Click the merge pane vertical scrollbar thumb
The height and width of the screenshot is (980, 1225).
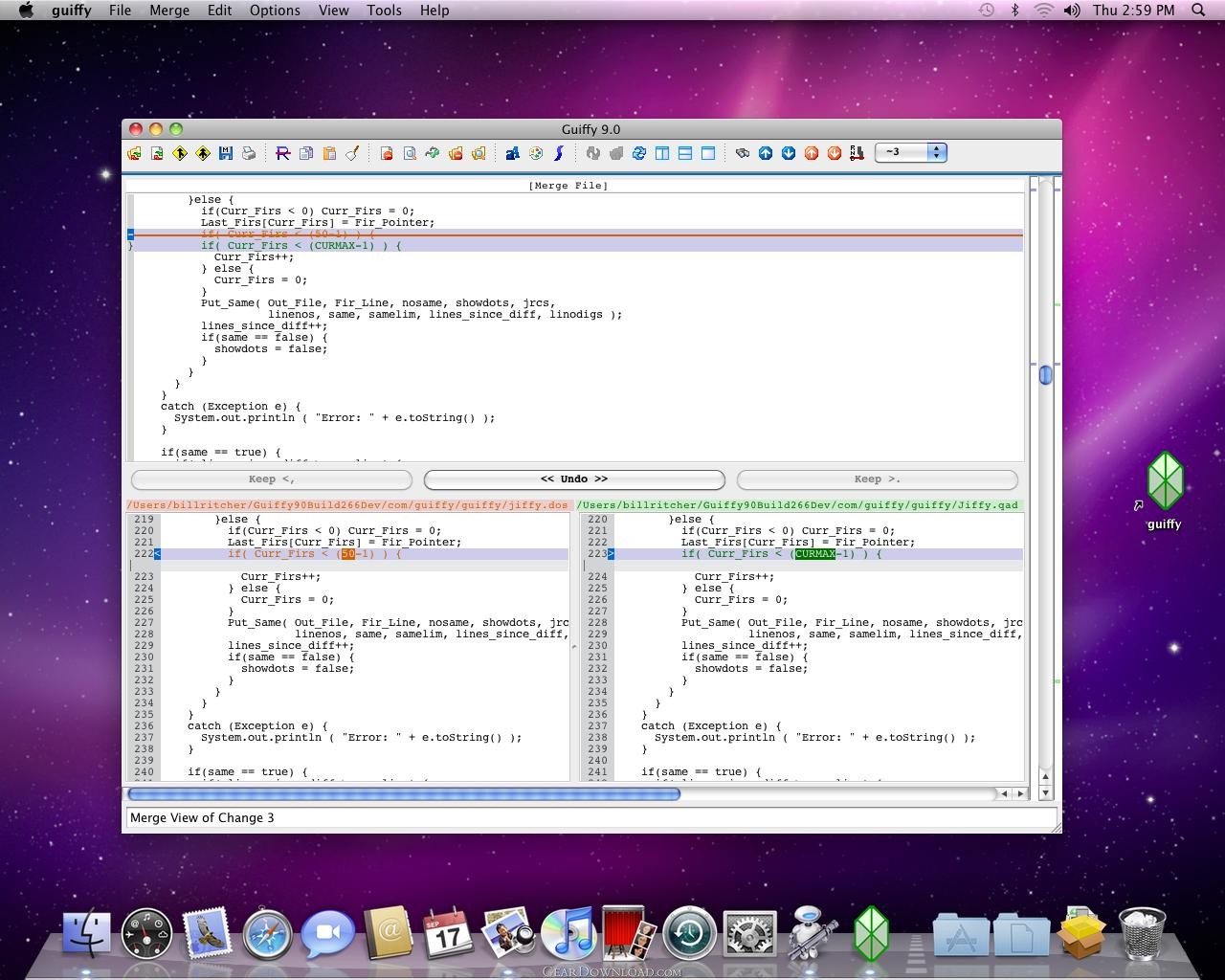click(1045, 375)
